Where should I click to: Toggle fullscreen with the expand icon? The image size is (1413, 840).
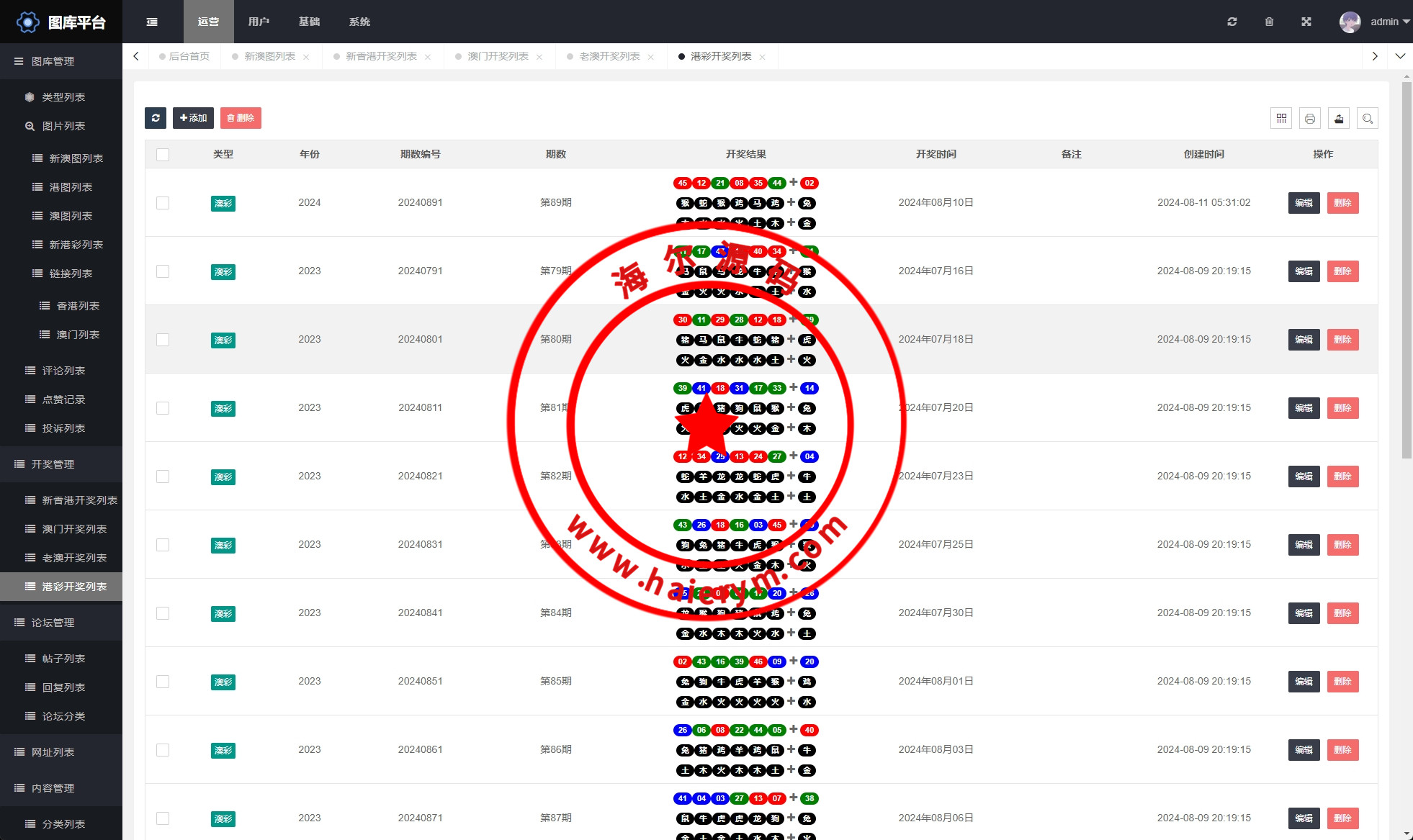pos(1306,22)
